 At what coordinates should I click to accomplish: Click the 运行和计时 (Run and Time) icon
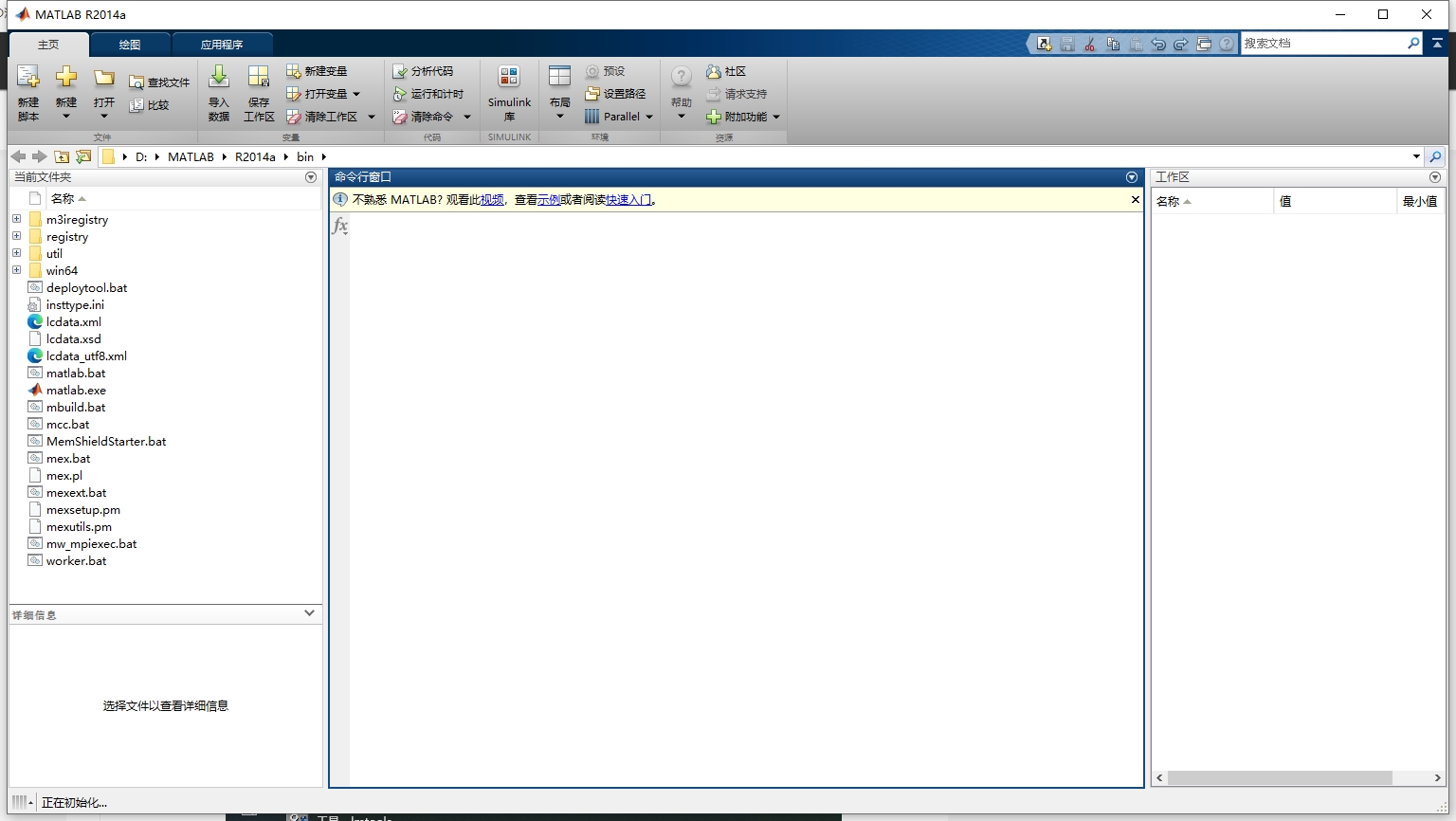(x=429, y=93)
